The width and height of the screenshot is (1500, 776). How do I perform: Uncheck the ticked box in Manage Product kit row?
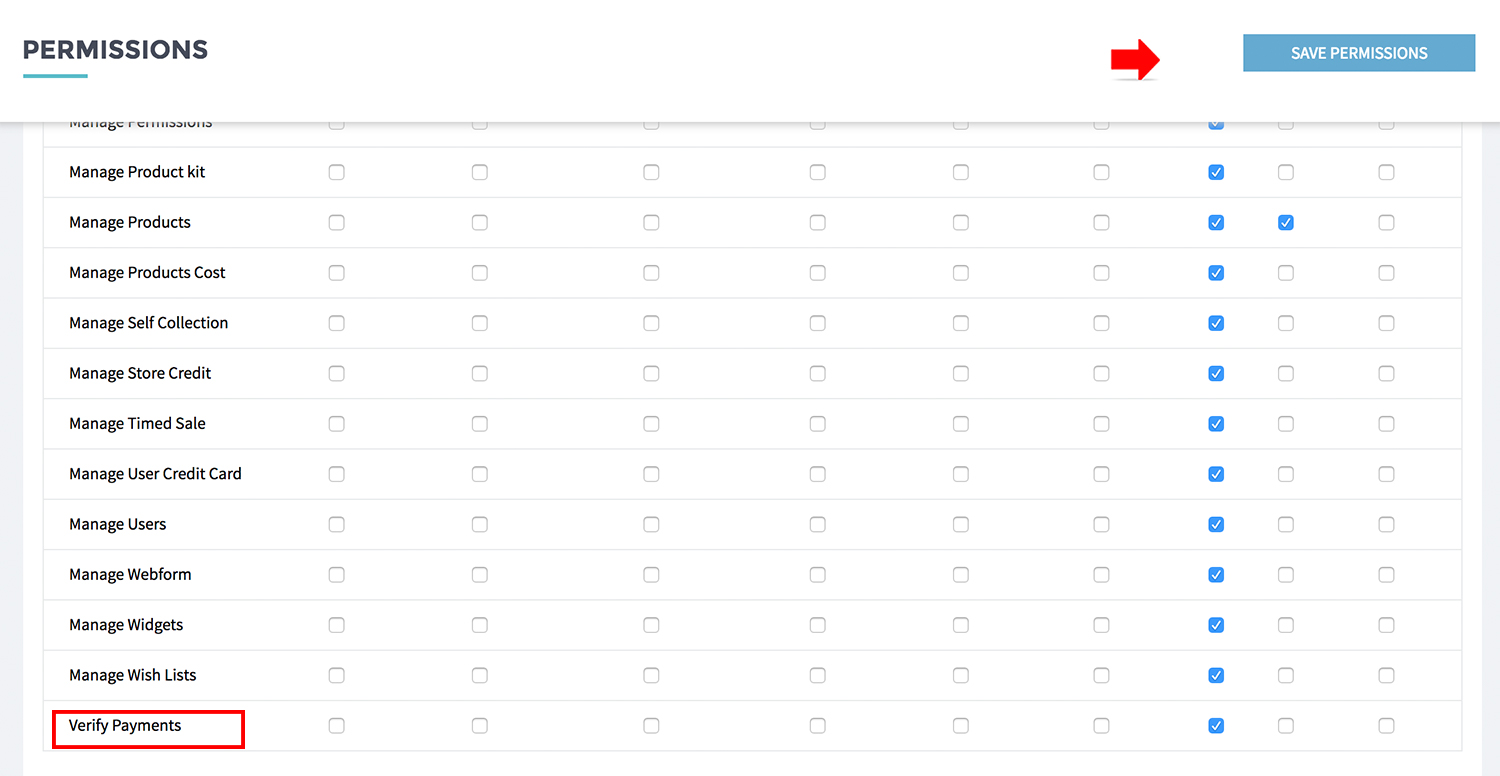point(1216,172)
